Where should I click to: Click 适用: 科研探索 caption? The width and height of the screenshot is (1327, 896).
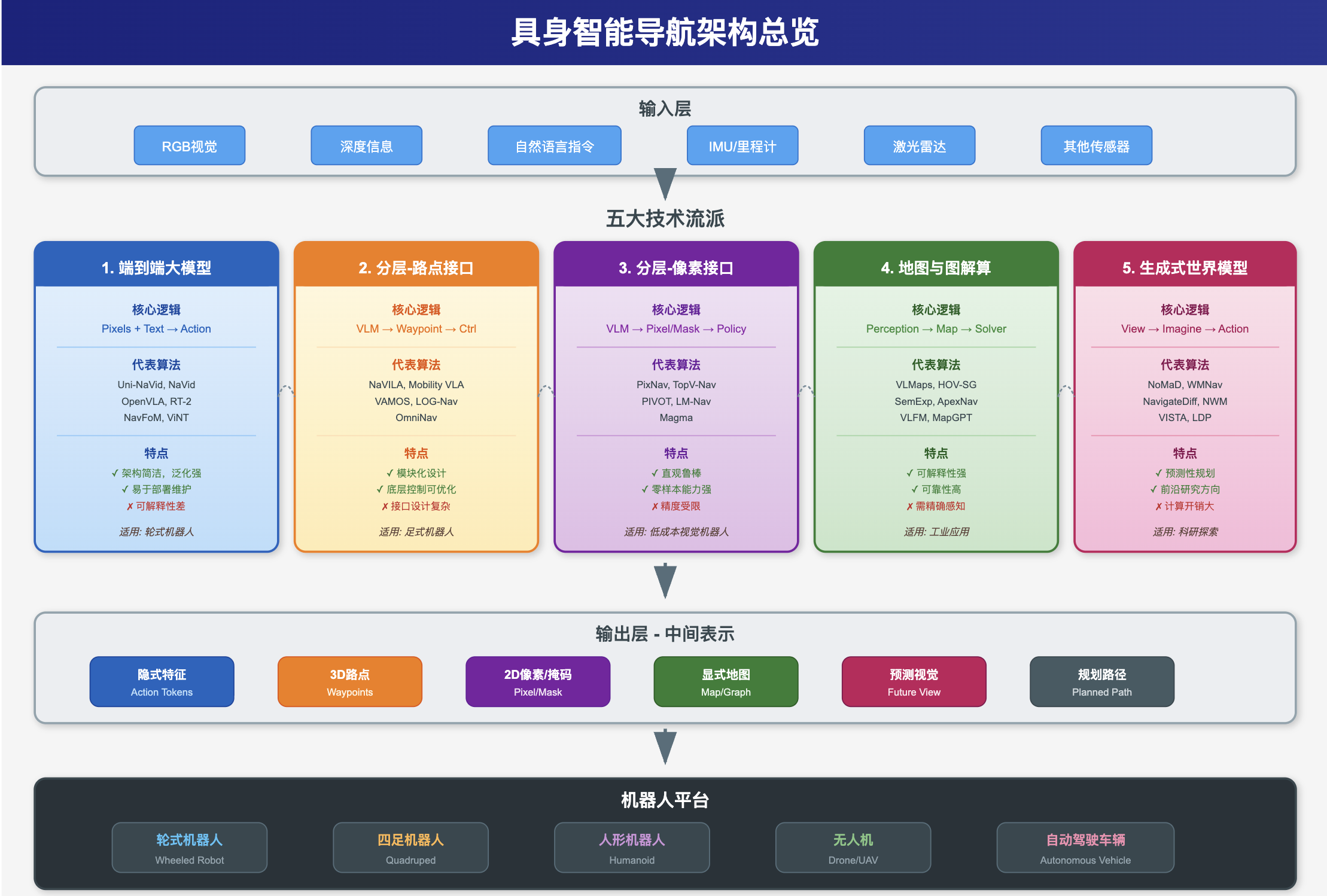click(1185, 532)
